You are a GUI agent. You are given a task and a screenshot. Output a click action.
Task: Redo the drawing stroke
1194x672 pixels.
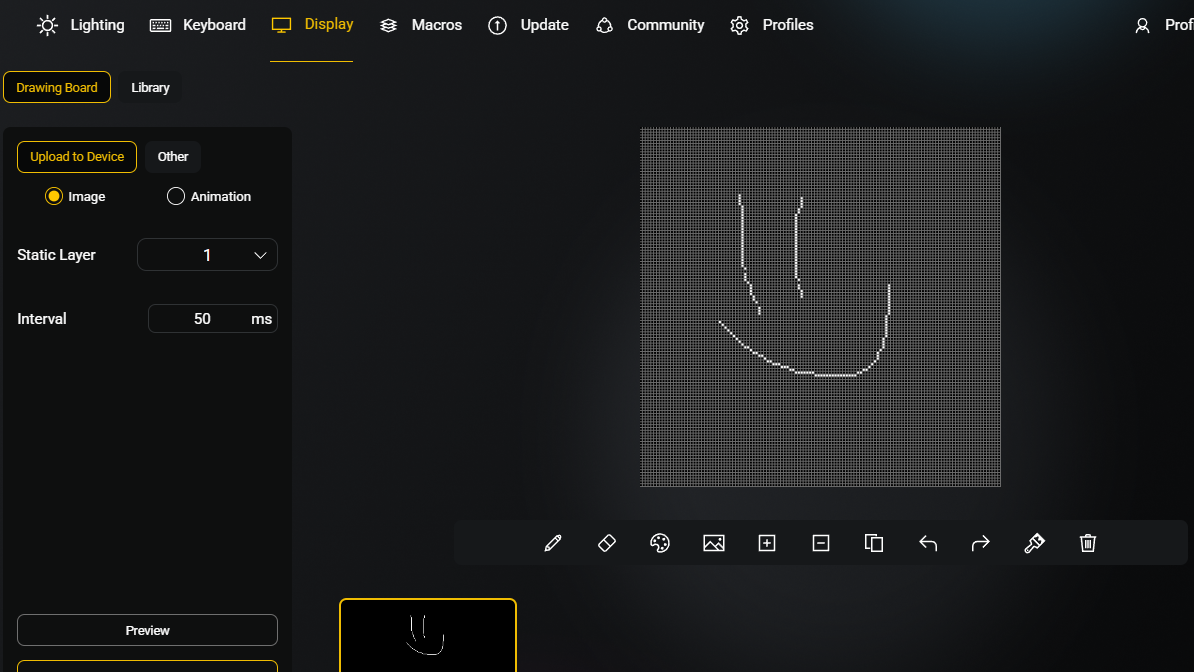point(981,543)
